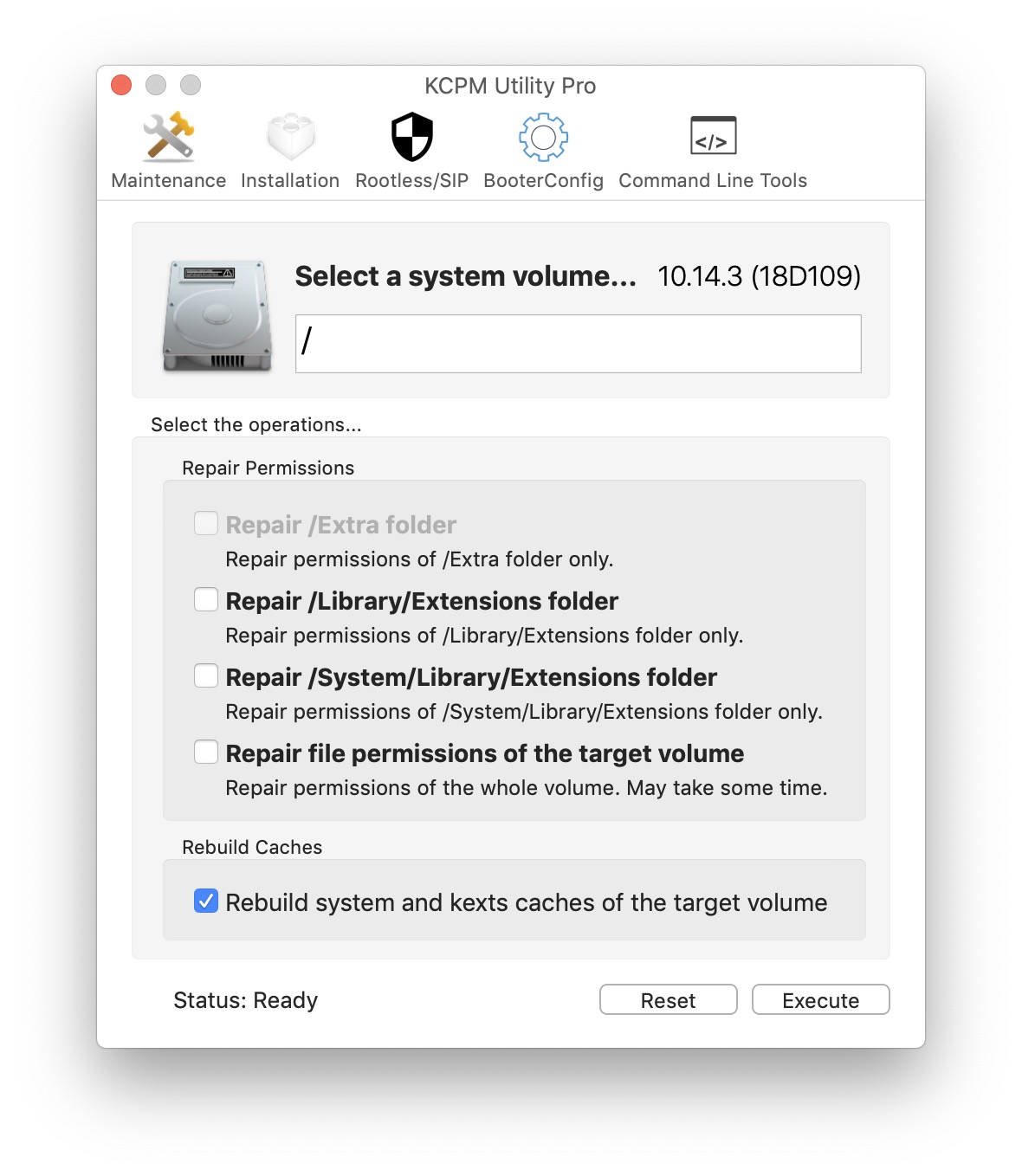Uncheck Rebuild system and kexts caches

tap(206, 901)
